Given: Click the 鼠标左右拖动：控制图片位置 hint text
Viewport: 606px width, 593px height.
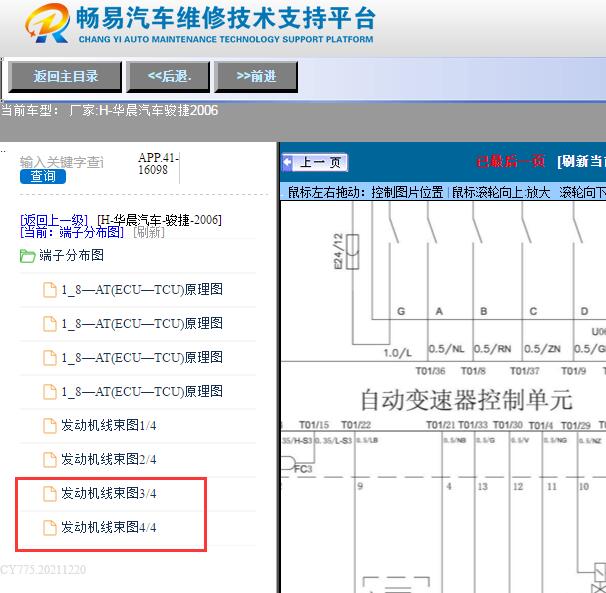Looking at the screenshot, I should [366, 192].
